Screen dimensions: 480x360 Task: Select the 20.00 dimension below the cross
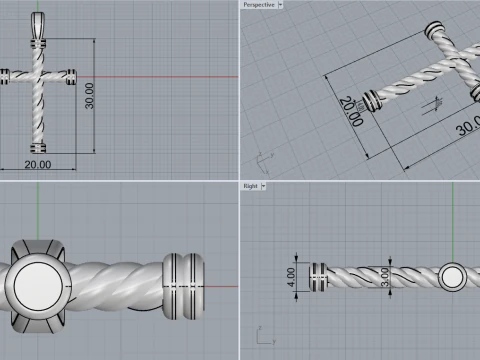(38, 165)
